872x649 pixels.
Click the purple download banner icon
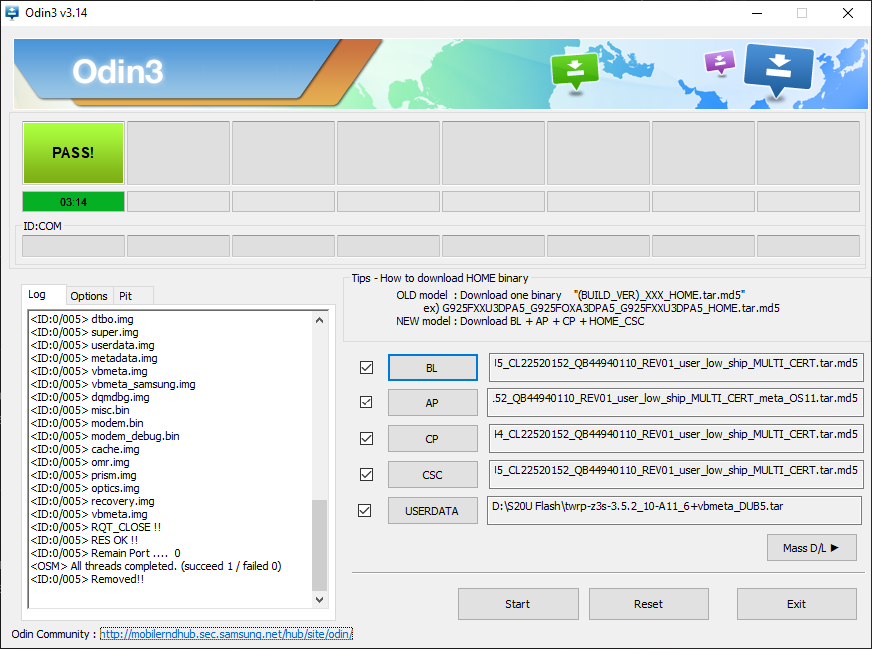720,62
